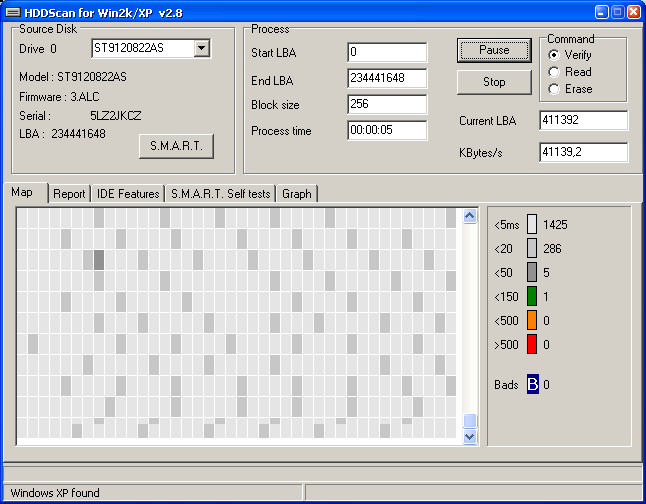
Task: Click the map scrollbar up arrow
Action: tap(470, 216)
